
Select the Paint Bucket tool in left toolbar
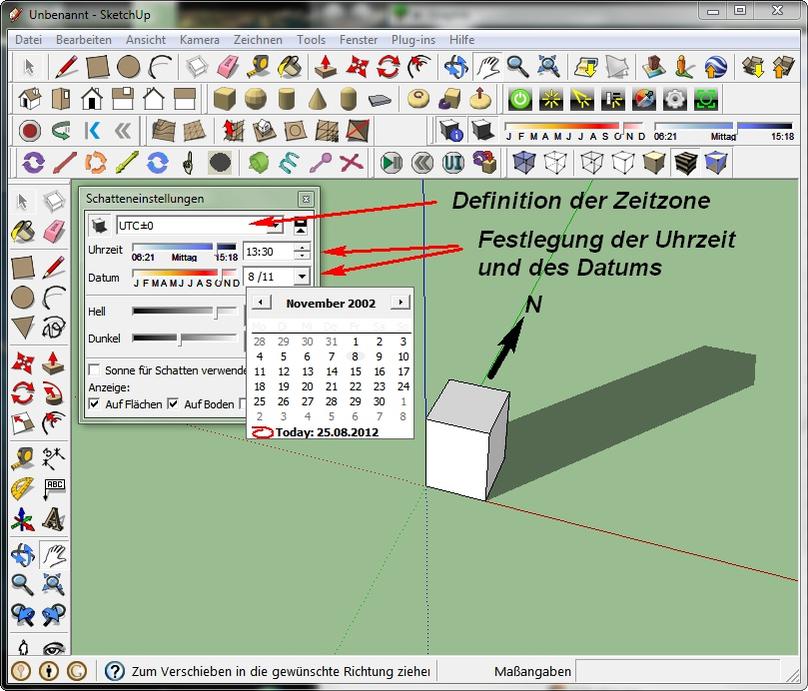tap(22, 232)
